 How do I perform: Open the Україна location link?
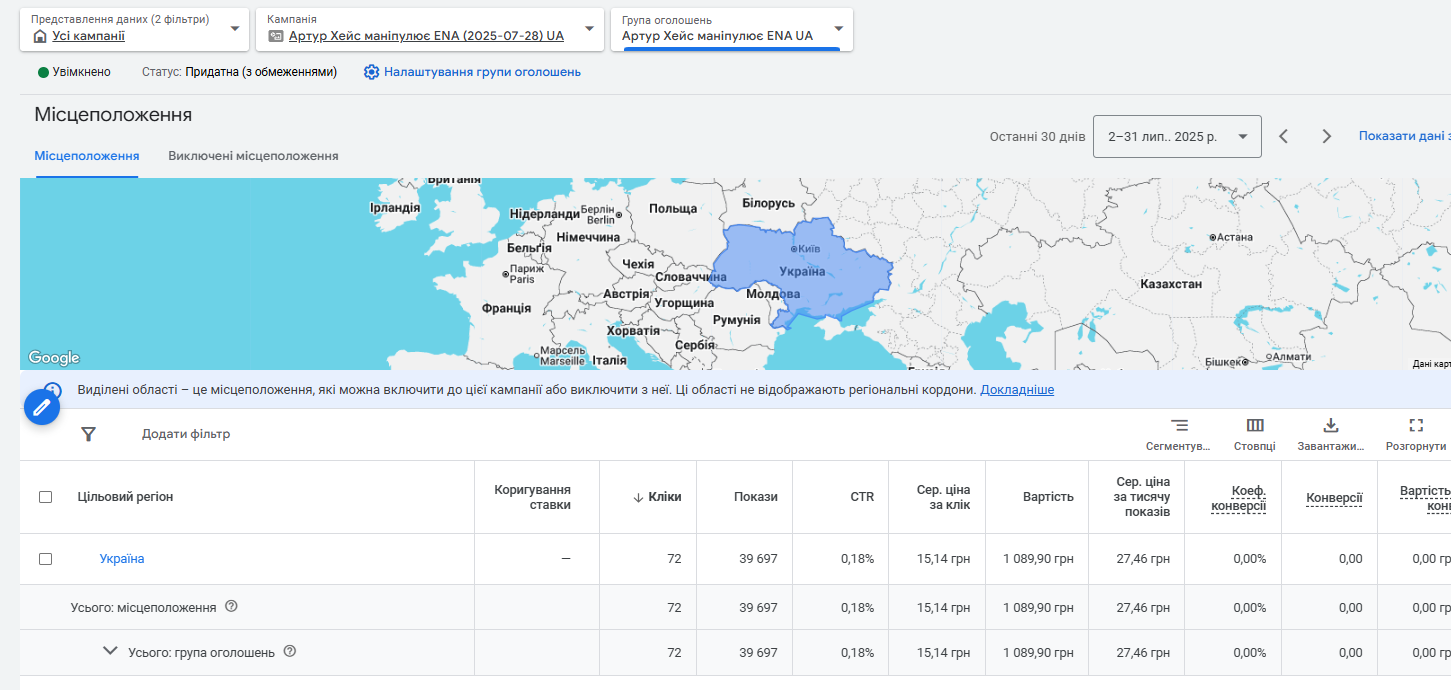click(x=122, y=559)
